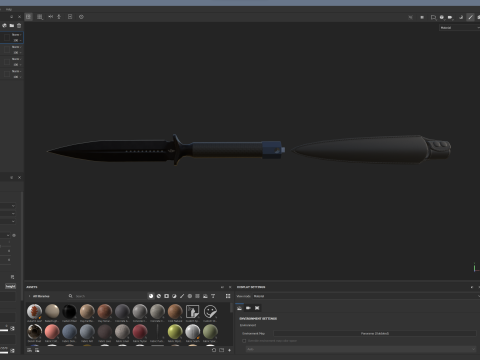The height and width of the screenshot is (360, 480).
Task: Undock the Display Settings panel icon
Action: coord(472,287)
